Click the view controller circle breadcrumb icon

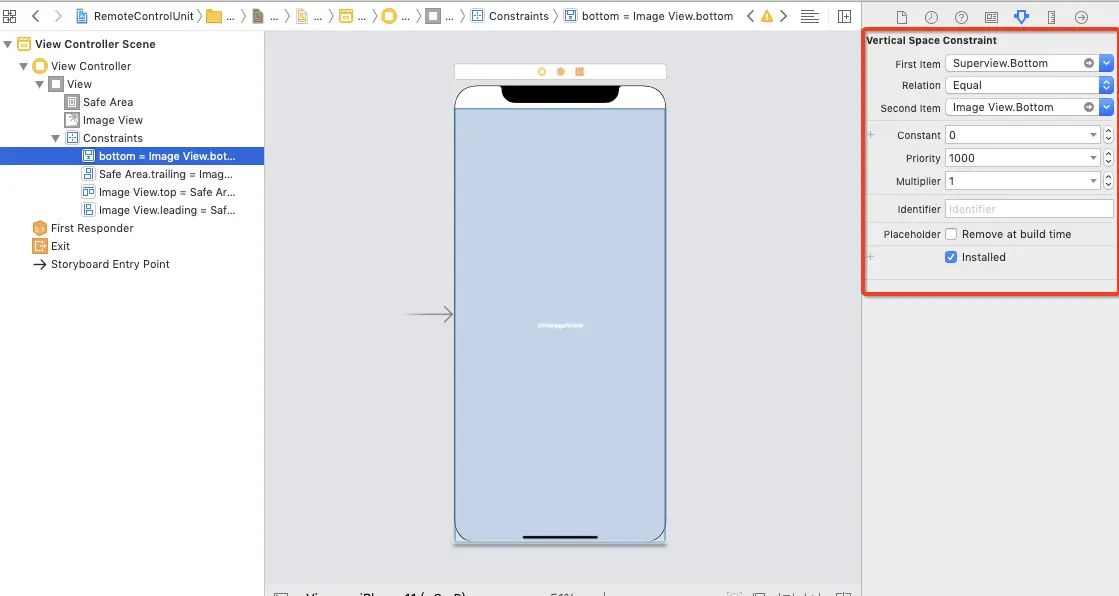[389, 16]
